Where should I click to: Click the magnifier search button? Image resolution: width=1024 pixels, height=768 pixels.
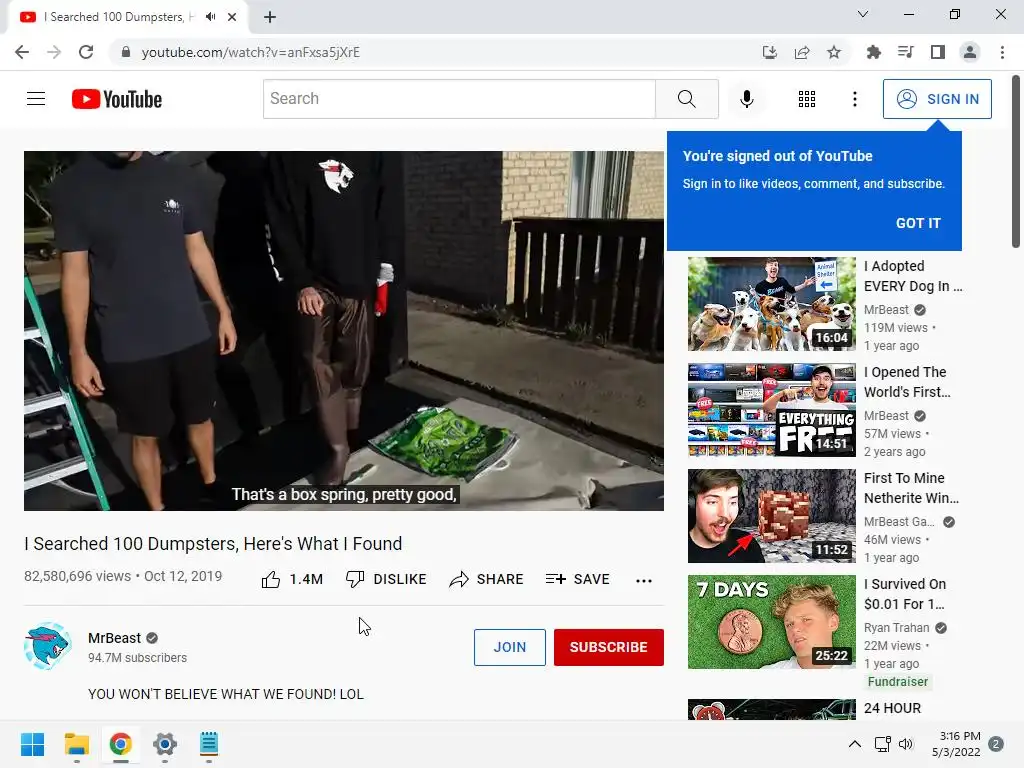pos(686,99)
